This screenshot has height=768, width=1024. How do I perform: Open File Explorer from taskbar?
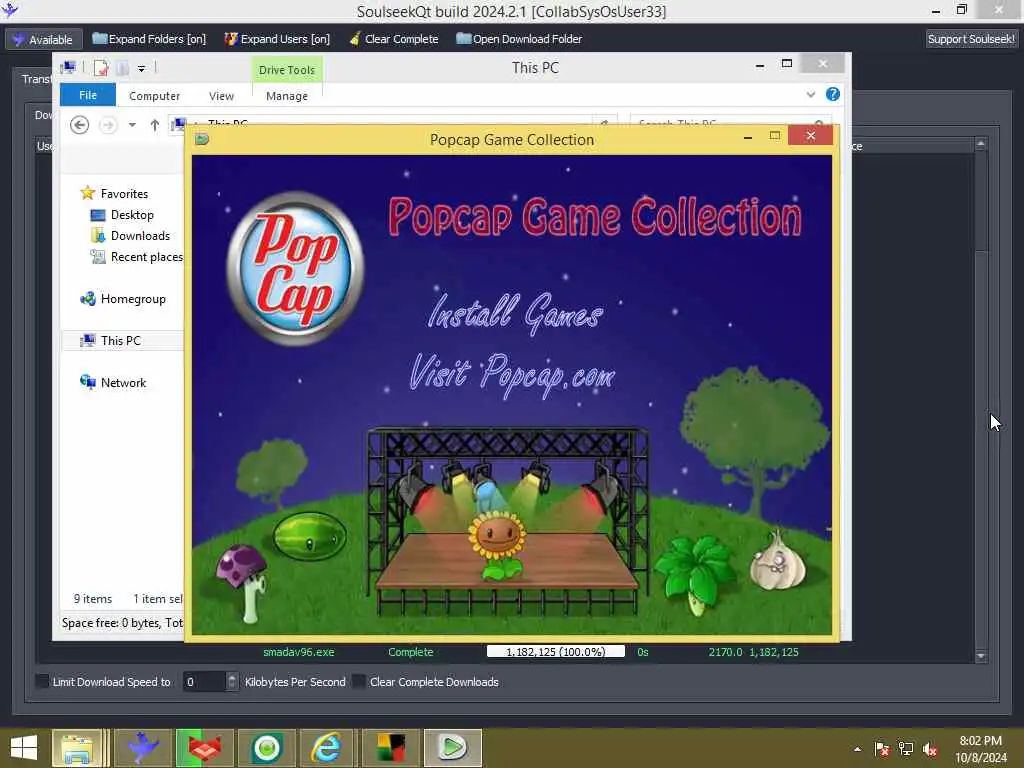coord(77,748)
